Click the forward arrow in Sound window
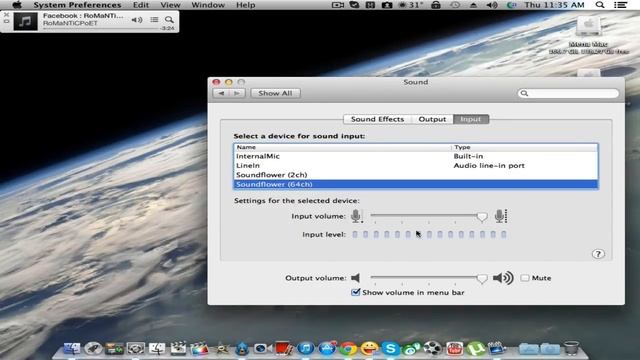Viewport: 640px width, 360px height. [x=237, y=93]
